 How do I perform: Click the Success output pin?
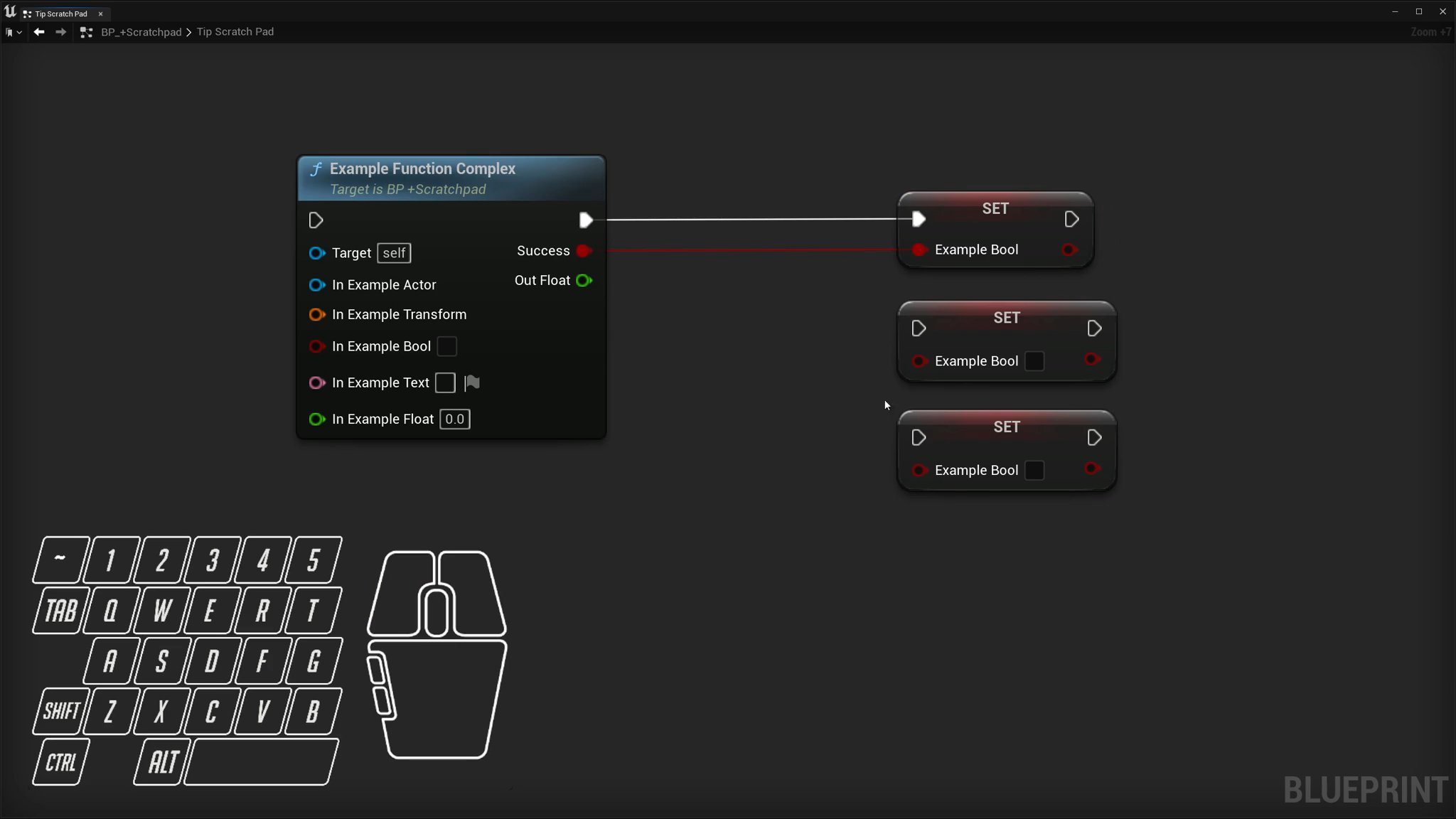click(584, 251)
